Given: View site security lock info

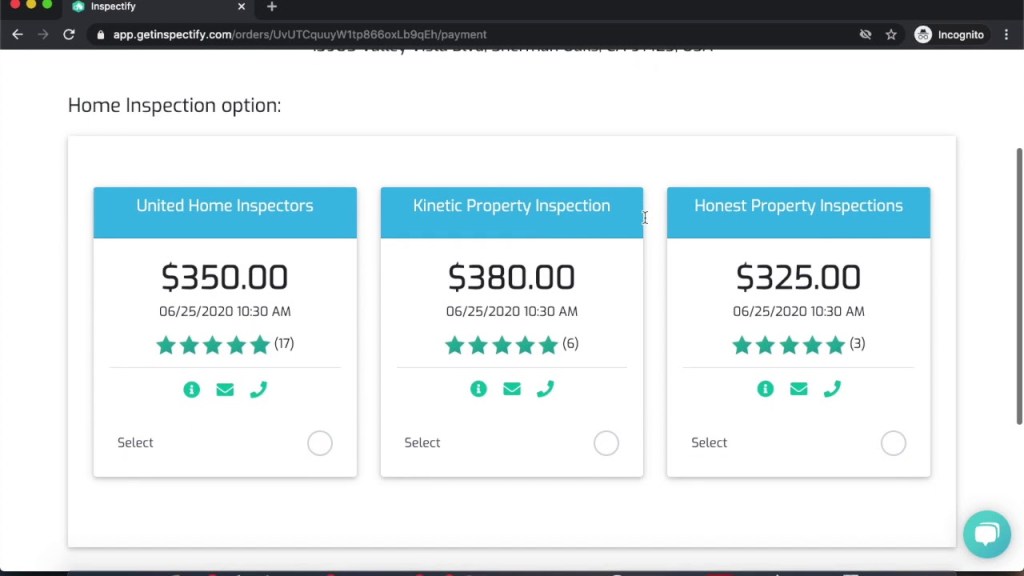Looking at the screenshot, I should point(101,35).
